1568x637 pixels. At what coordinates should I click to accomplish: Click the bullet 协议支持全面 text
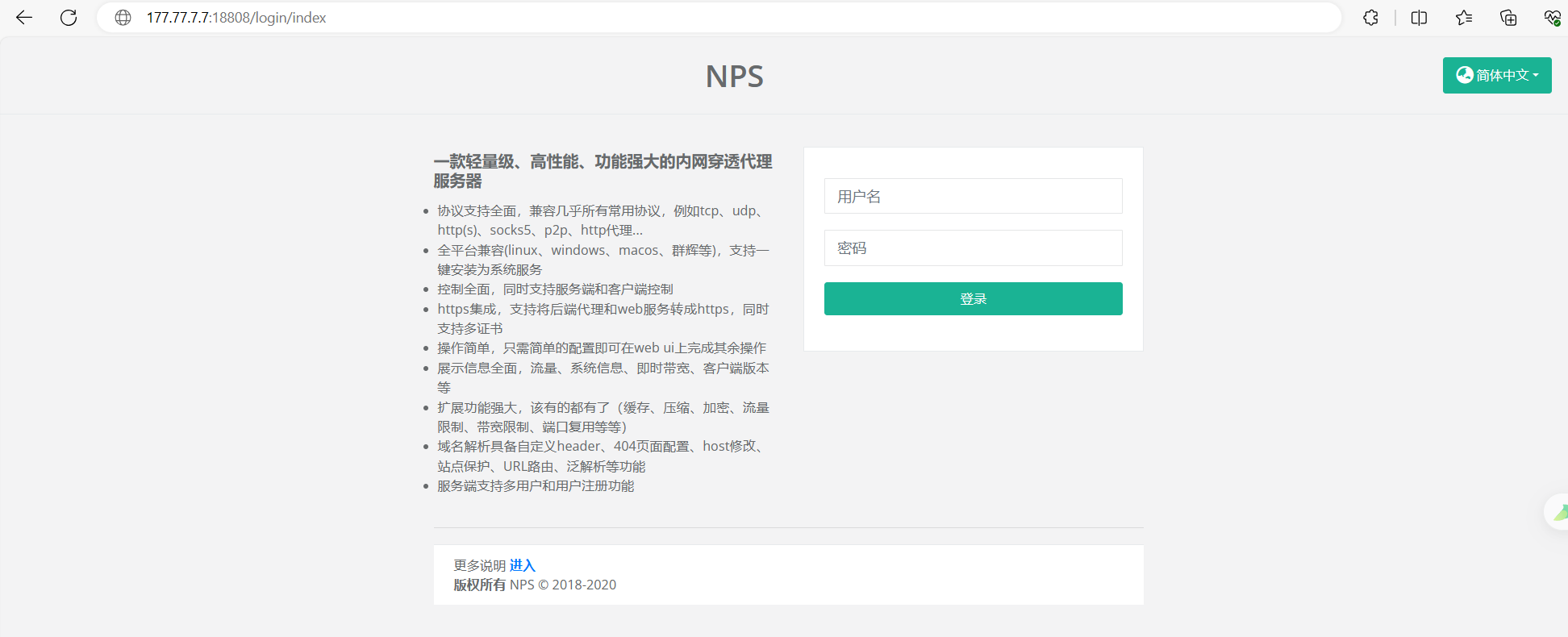[x=603, y=220]
